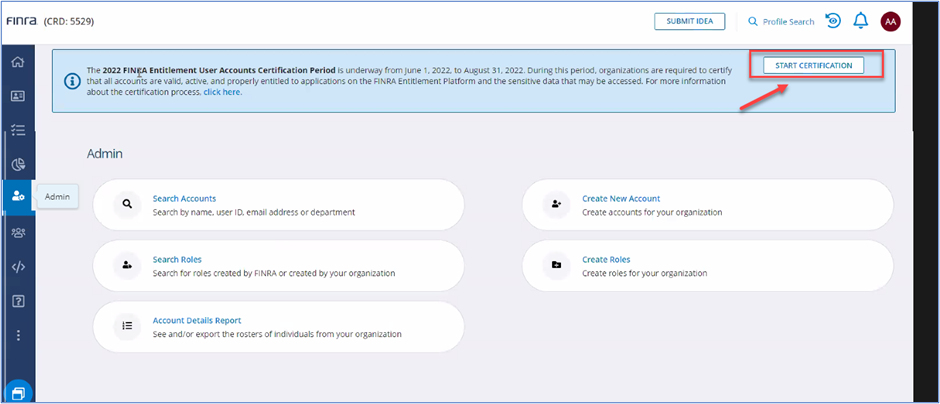940x404 pixels.
Task: Click the recently viewed eye icon
Action: coord(833,21)
